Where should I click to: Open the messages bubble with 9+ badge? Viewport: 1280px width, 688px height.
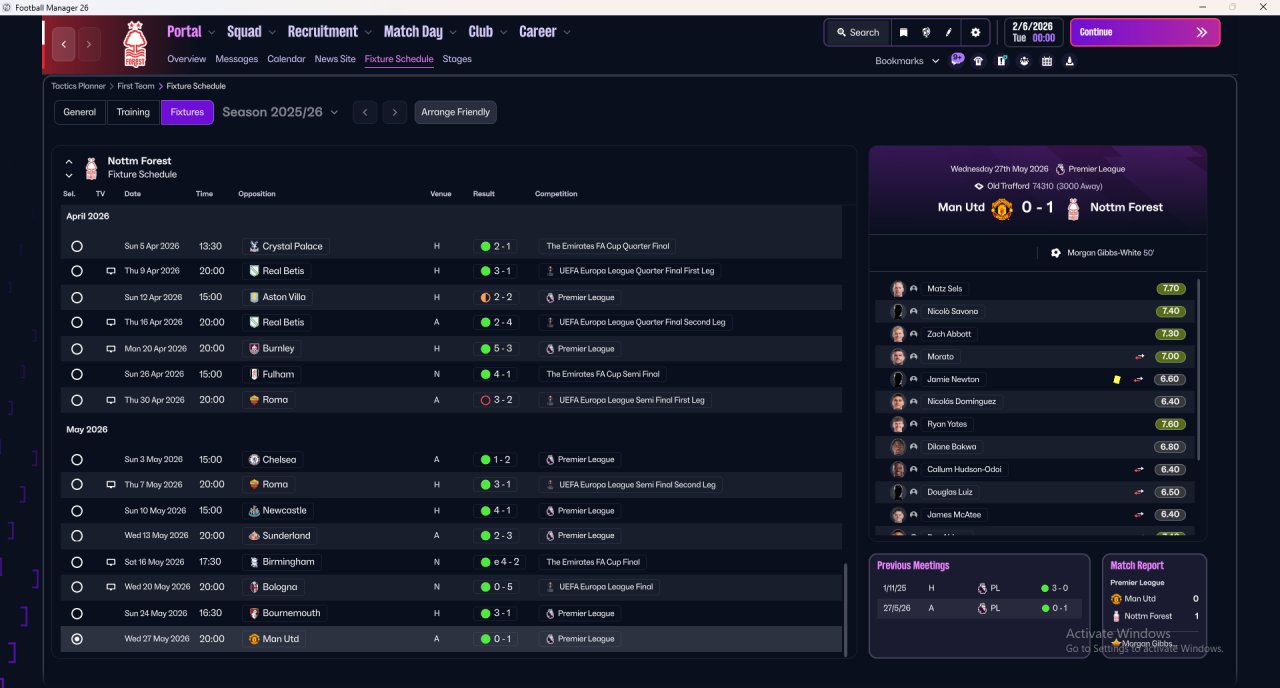957,60
